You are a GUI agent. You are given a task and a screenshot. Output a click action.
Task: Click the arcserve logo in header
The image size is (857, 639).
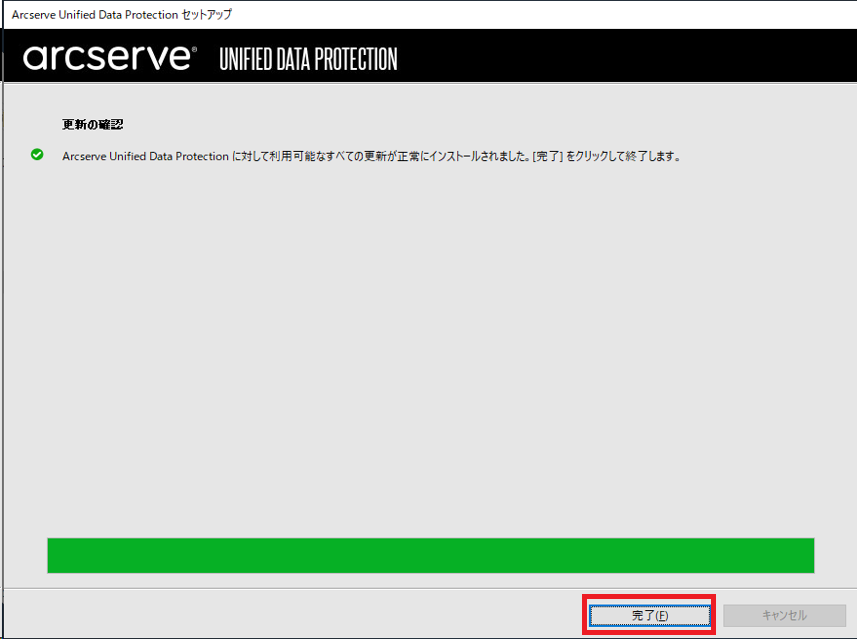click(x=109, y=57)
